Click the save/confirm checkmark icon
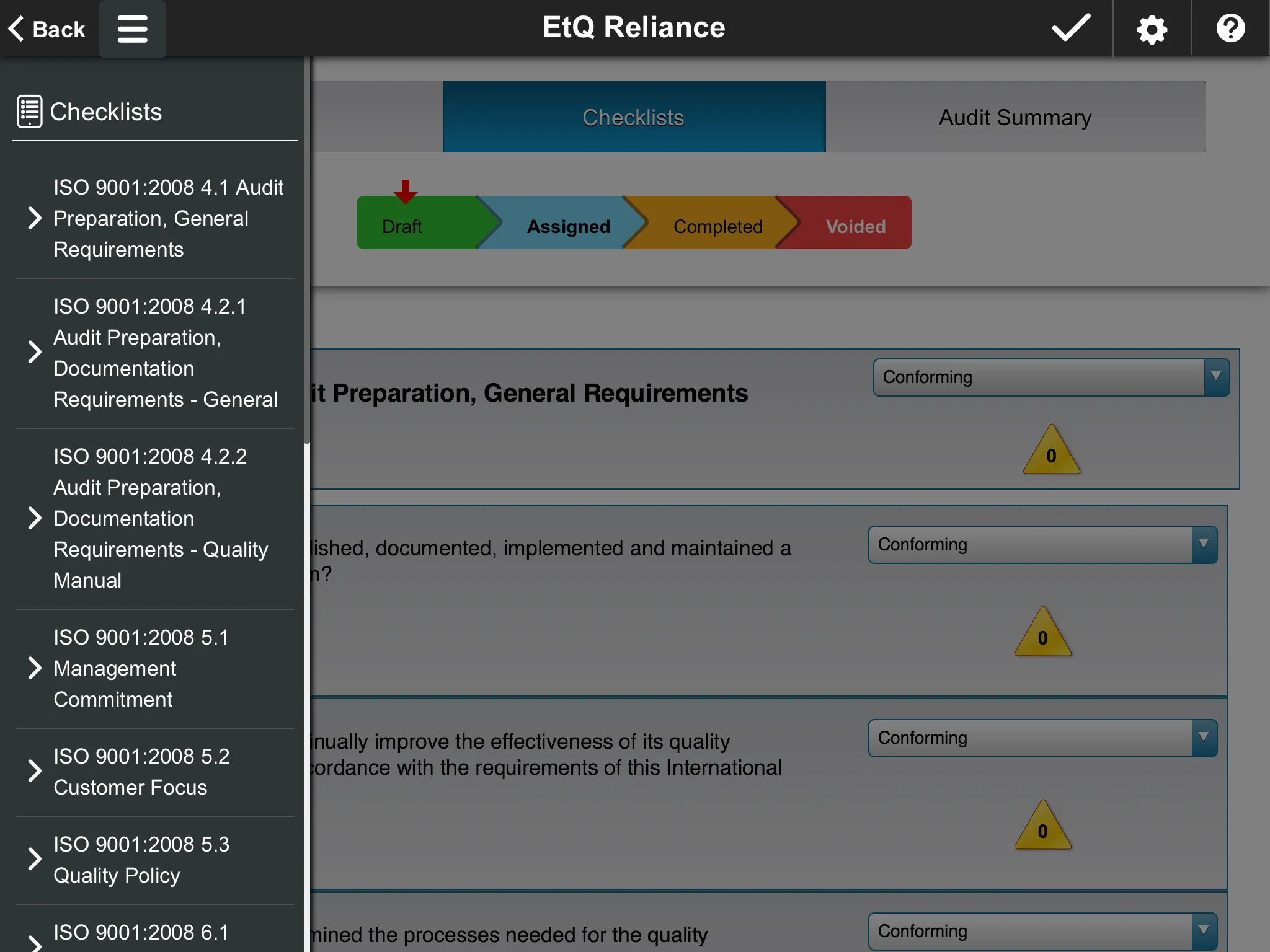Viewport: 1270px width, 952px height. pyautogui.click(x=1072, y=28)
